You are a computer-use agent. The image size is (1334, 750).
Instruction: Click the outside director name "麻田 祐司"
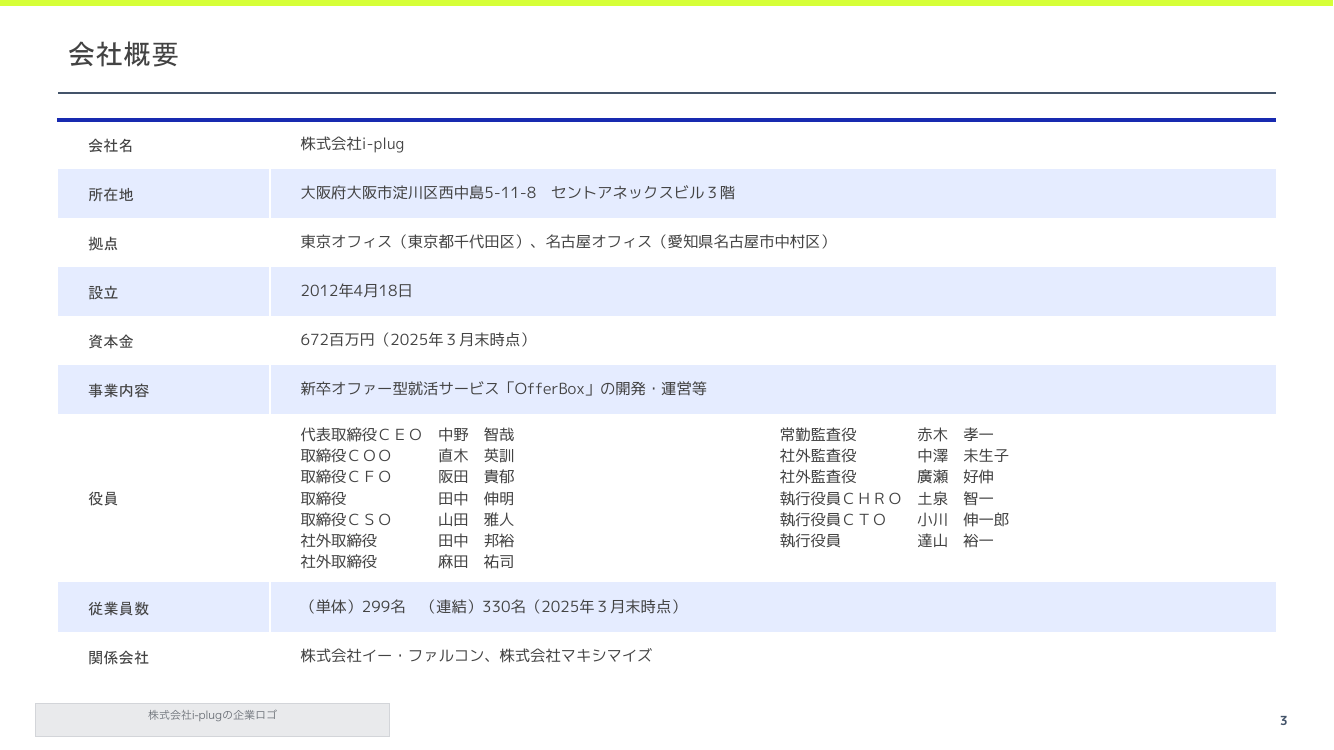476,562
